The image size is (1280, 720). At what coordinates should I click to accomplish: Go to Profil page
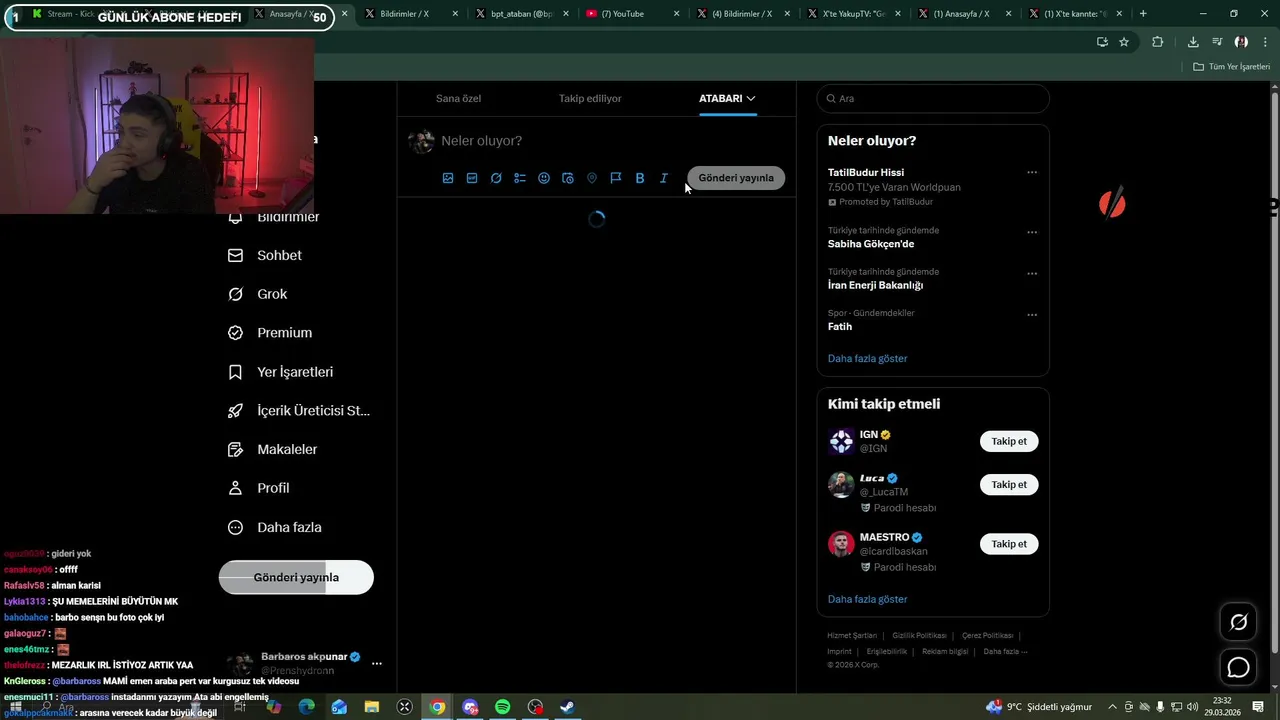tap(259, 488)
